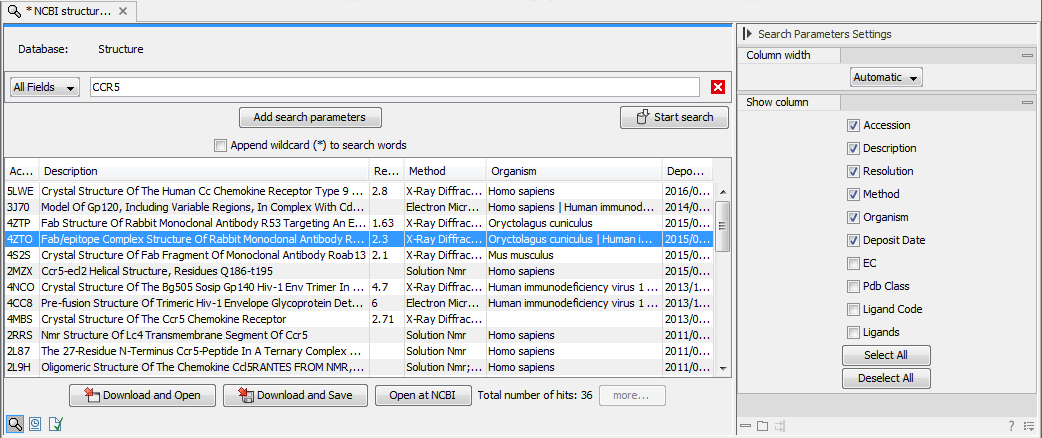Enable the Append wildcard checkbox
Image resolution: width=1042 pixels, height=438 pixels.
221,145
